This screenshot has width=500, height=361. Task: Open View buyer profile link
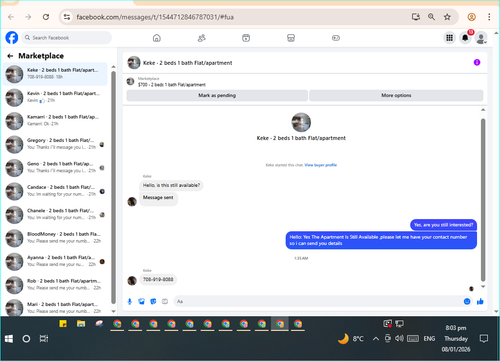321,165
